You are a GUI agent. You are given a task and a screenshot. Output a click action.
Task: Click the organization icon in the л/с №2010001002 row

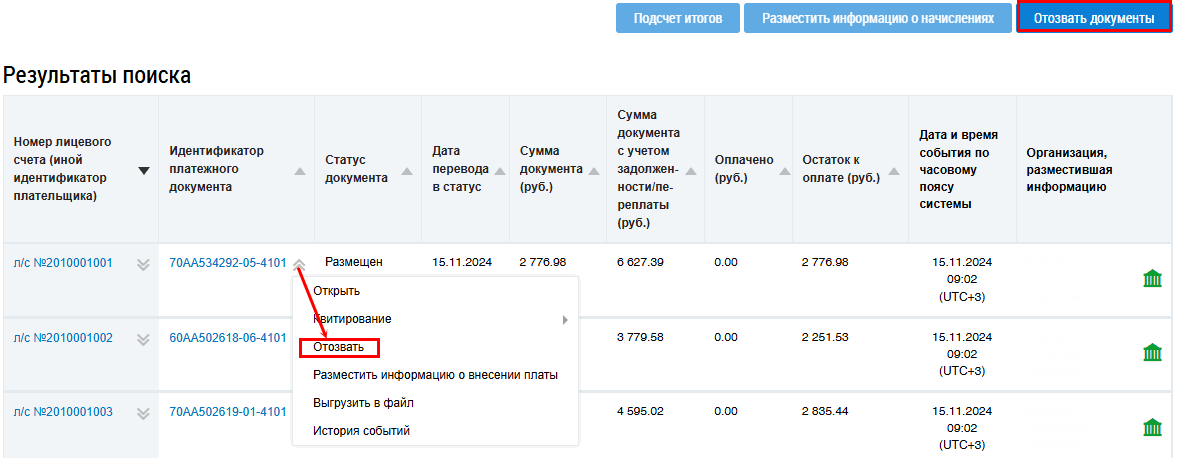(1152, 353)
